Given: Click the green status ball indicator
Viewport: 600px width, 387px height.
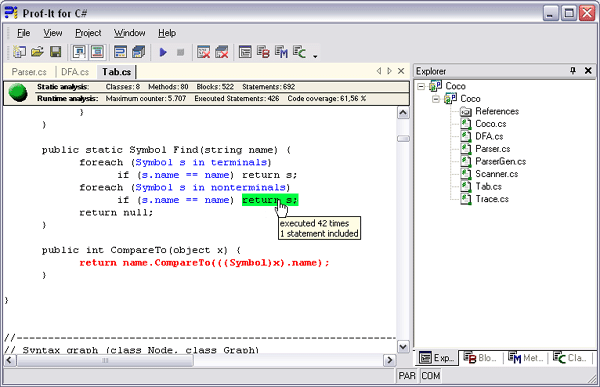Looking at the screenshot, I should 18,93.
